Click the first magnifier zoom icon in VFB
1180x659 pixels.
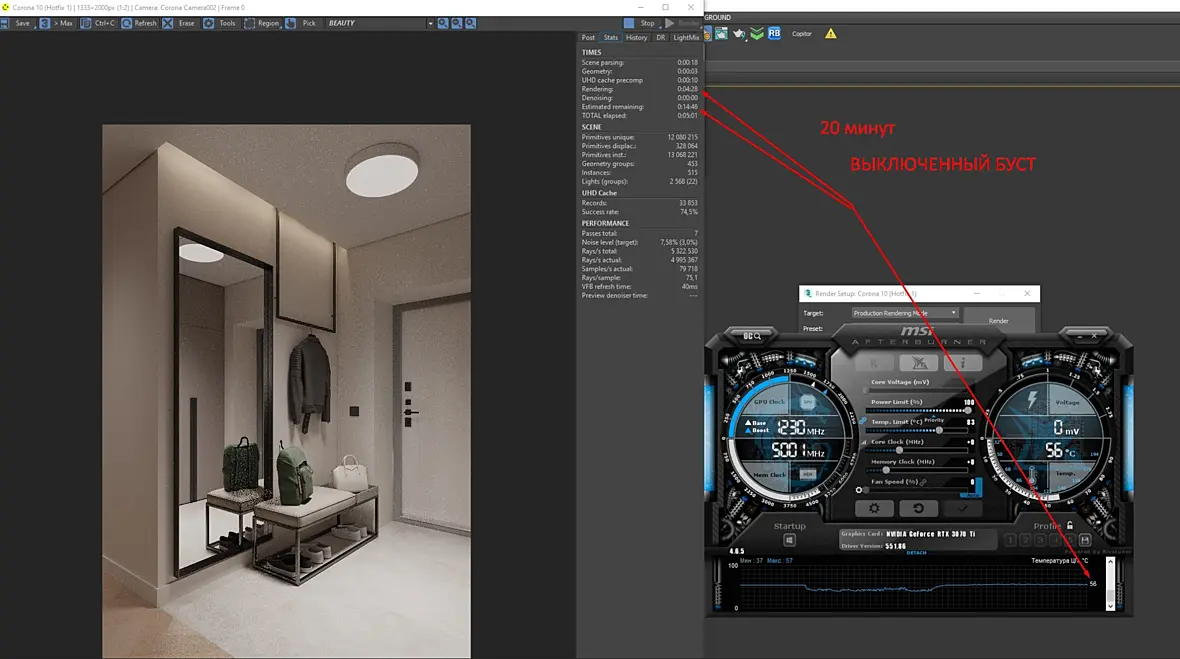pyautogui.click(x=443, y=23)
